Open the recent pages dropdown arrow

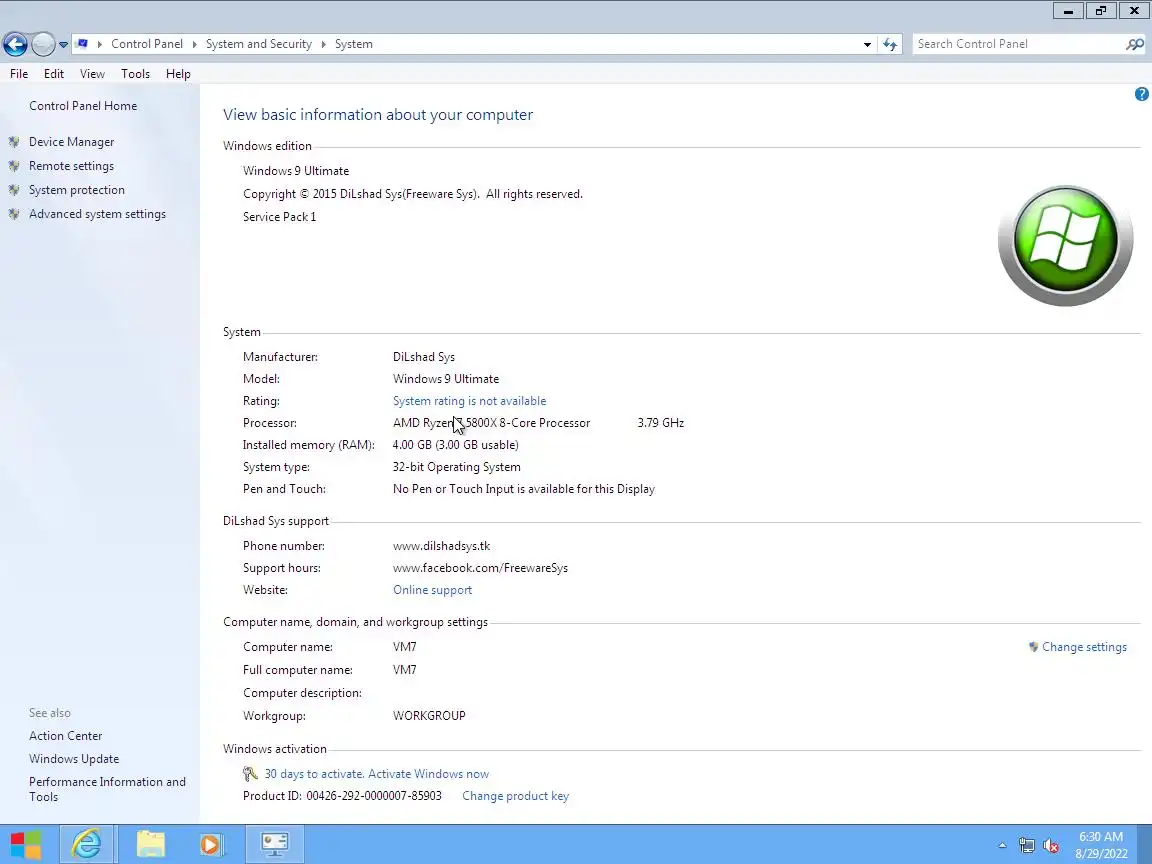click(x=63, y=44)
